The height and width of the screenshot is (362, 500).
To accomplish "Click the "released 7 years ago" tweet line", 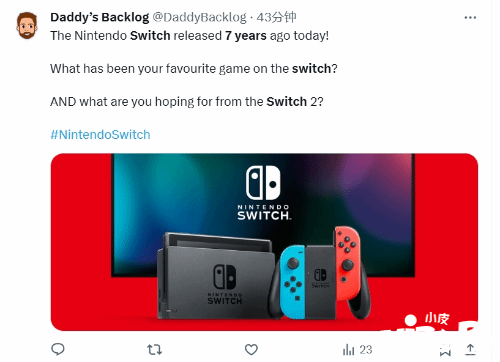I will [189, 36].
